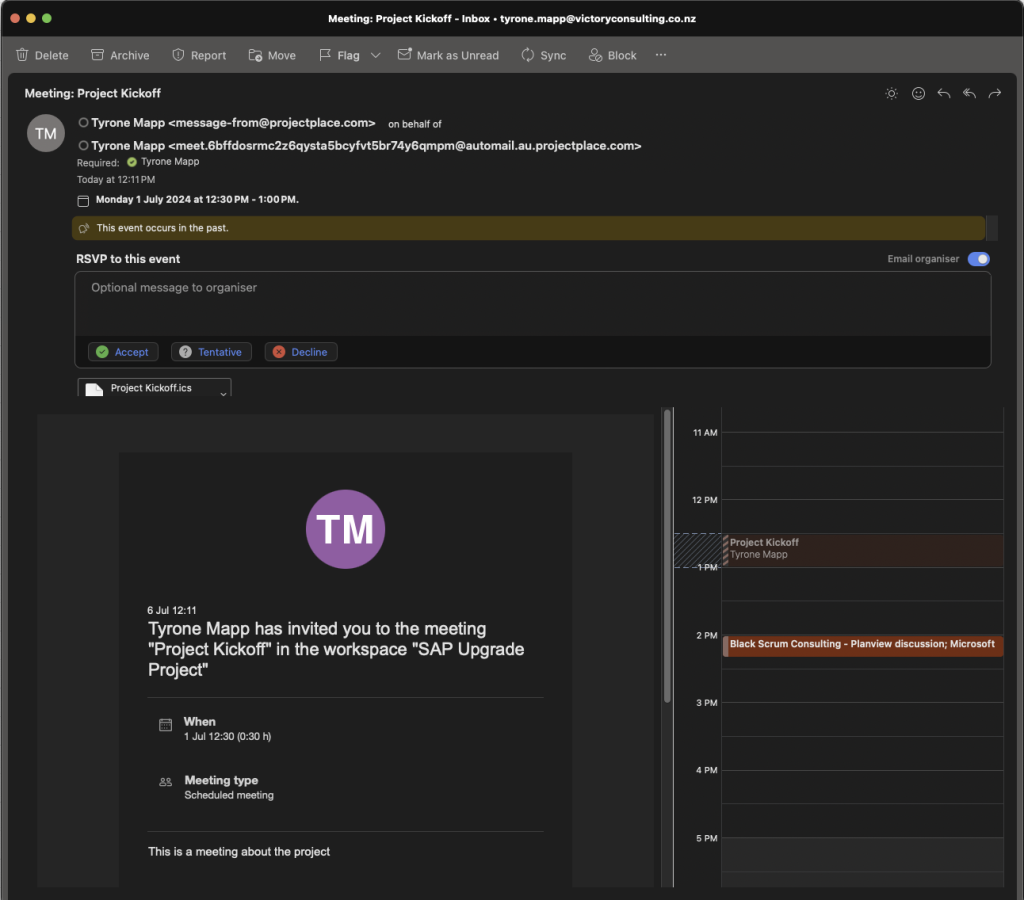Switch theme with the sun icon
The image size is (1024, 900).
891,94
